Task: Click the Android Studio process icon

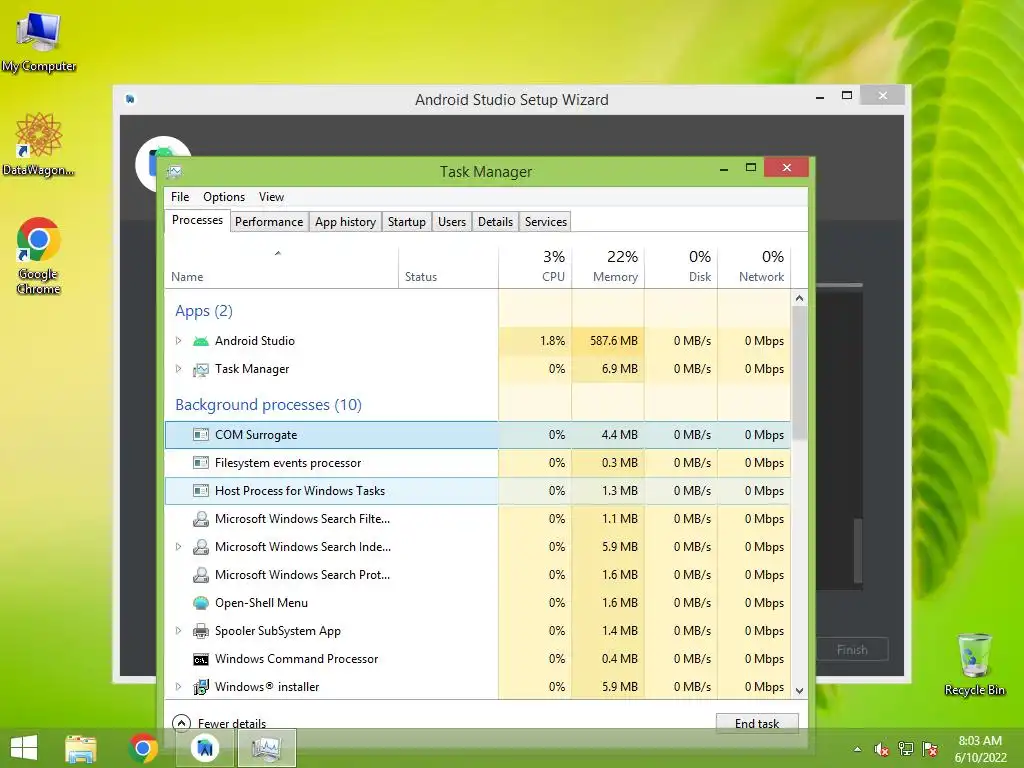Action: [201, 341]
